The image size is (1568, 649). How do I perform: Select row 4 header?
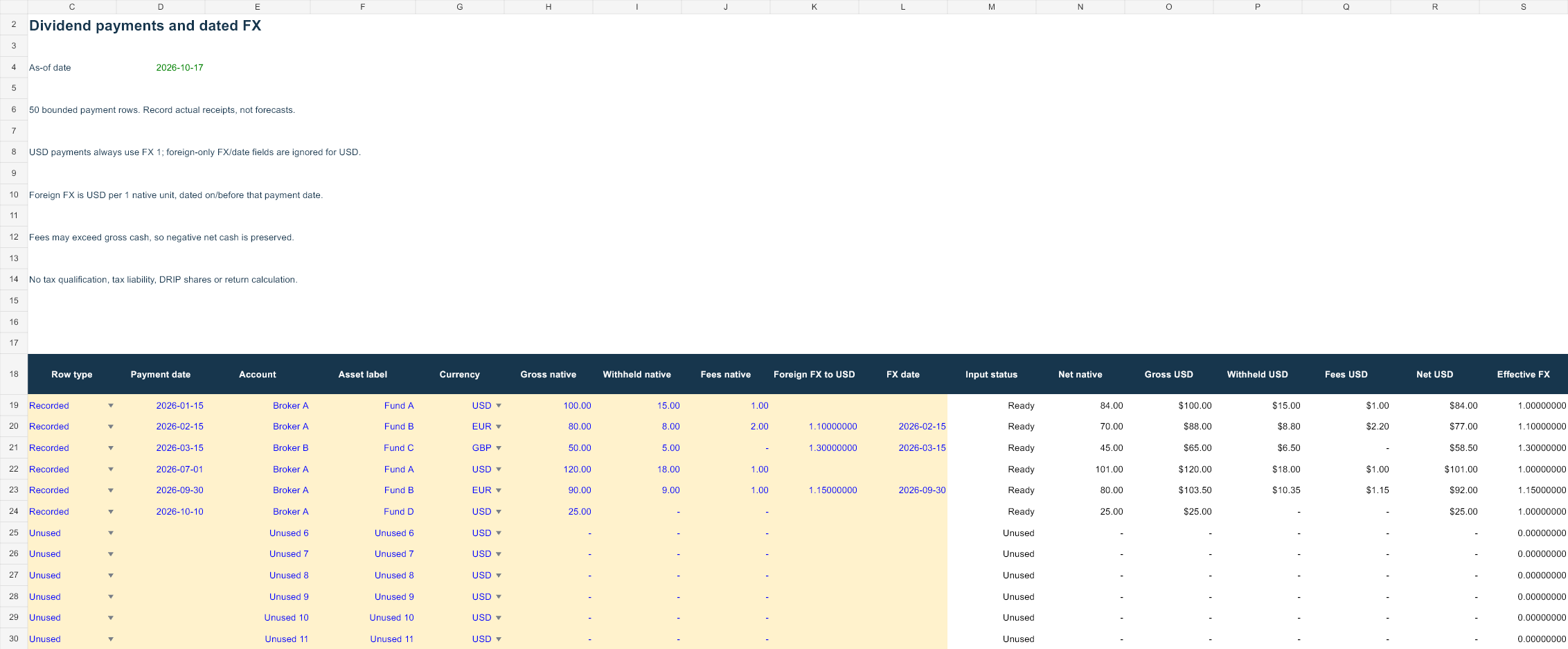pos(14,67)
